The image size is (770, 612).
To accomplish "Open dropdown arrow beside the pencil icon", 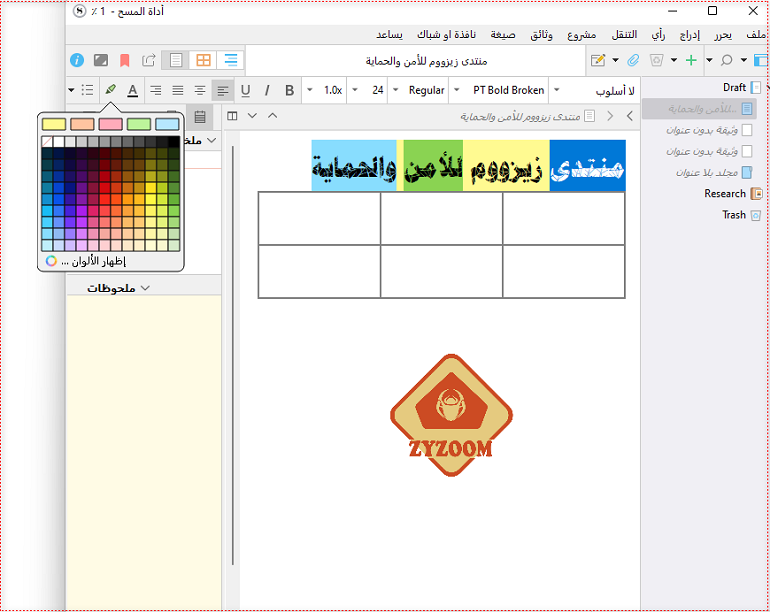I will click(x=615, y=60).
